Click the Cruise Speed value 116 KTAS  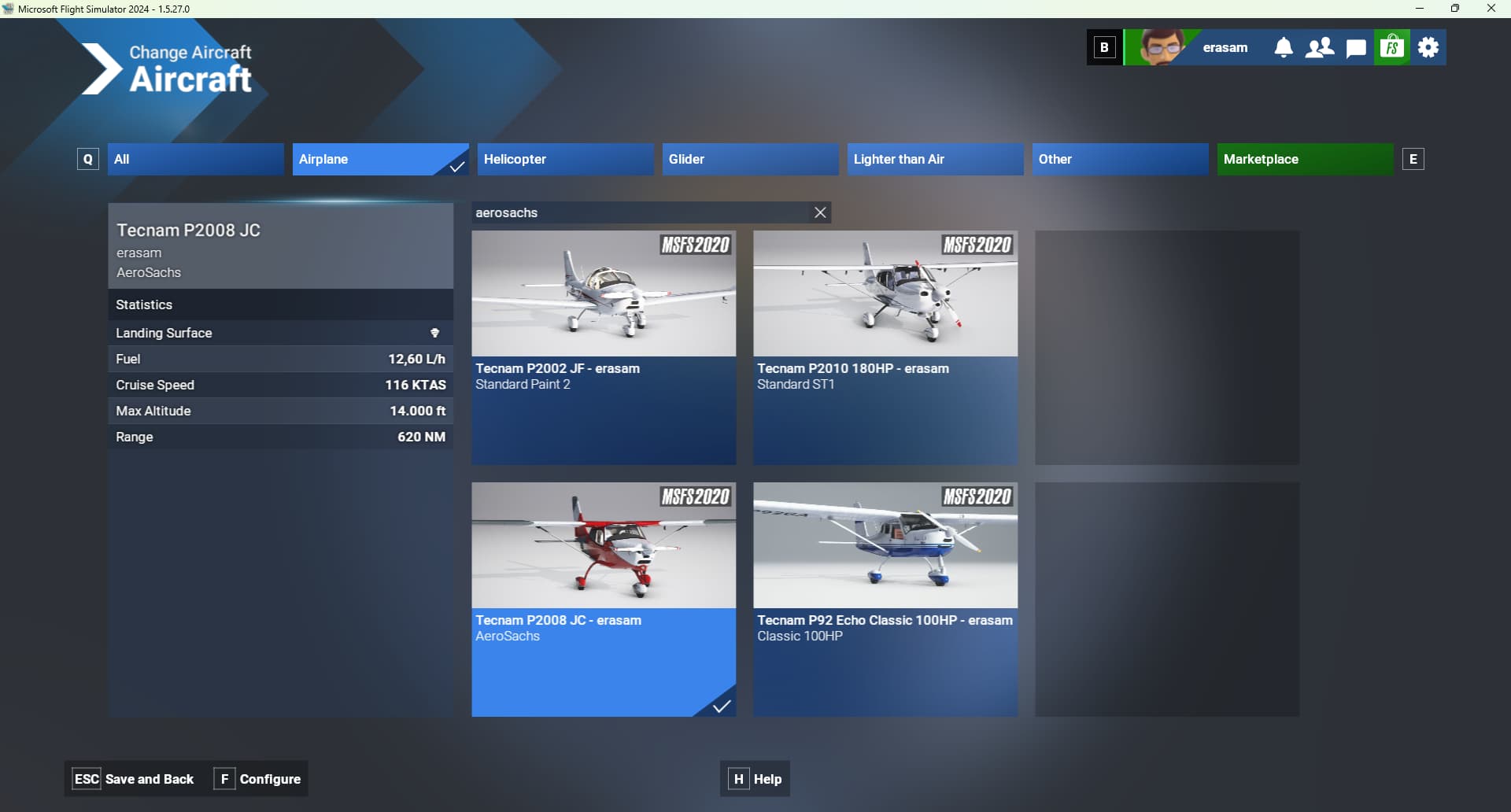(416, 385)
